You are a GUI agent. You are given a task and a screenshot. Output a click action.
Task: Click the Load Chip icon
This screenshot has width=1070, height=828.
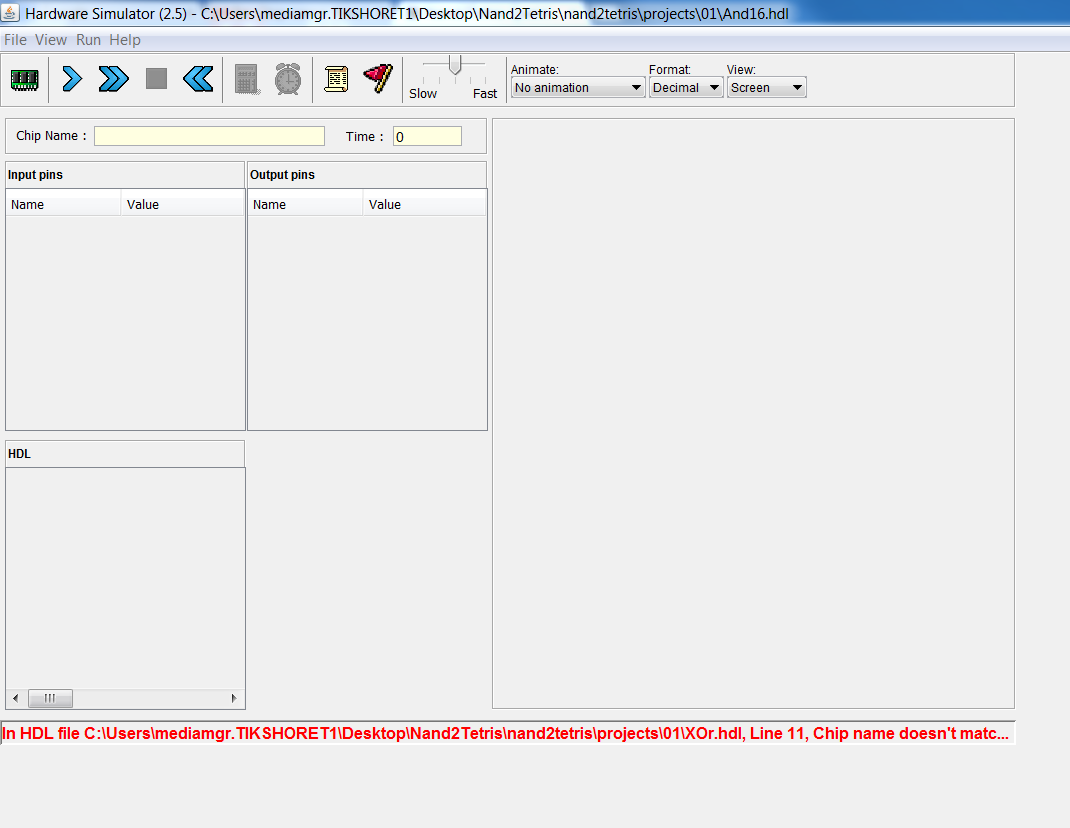(25, 80)
